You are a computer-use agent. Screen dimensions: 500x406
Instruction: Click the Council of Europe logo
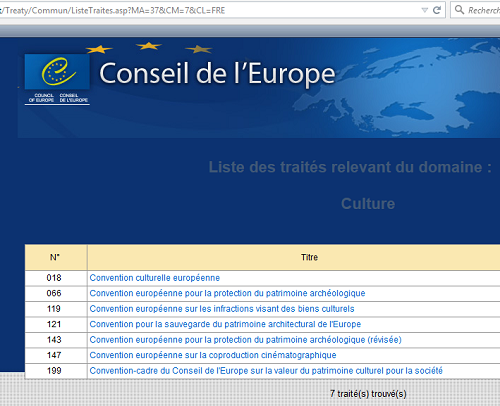pos(57,79)
